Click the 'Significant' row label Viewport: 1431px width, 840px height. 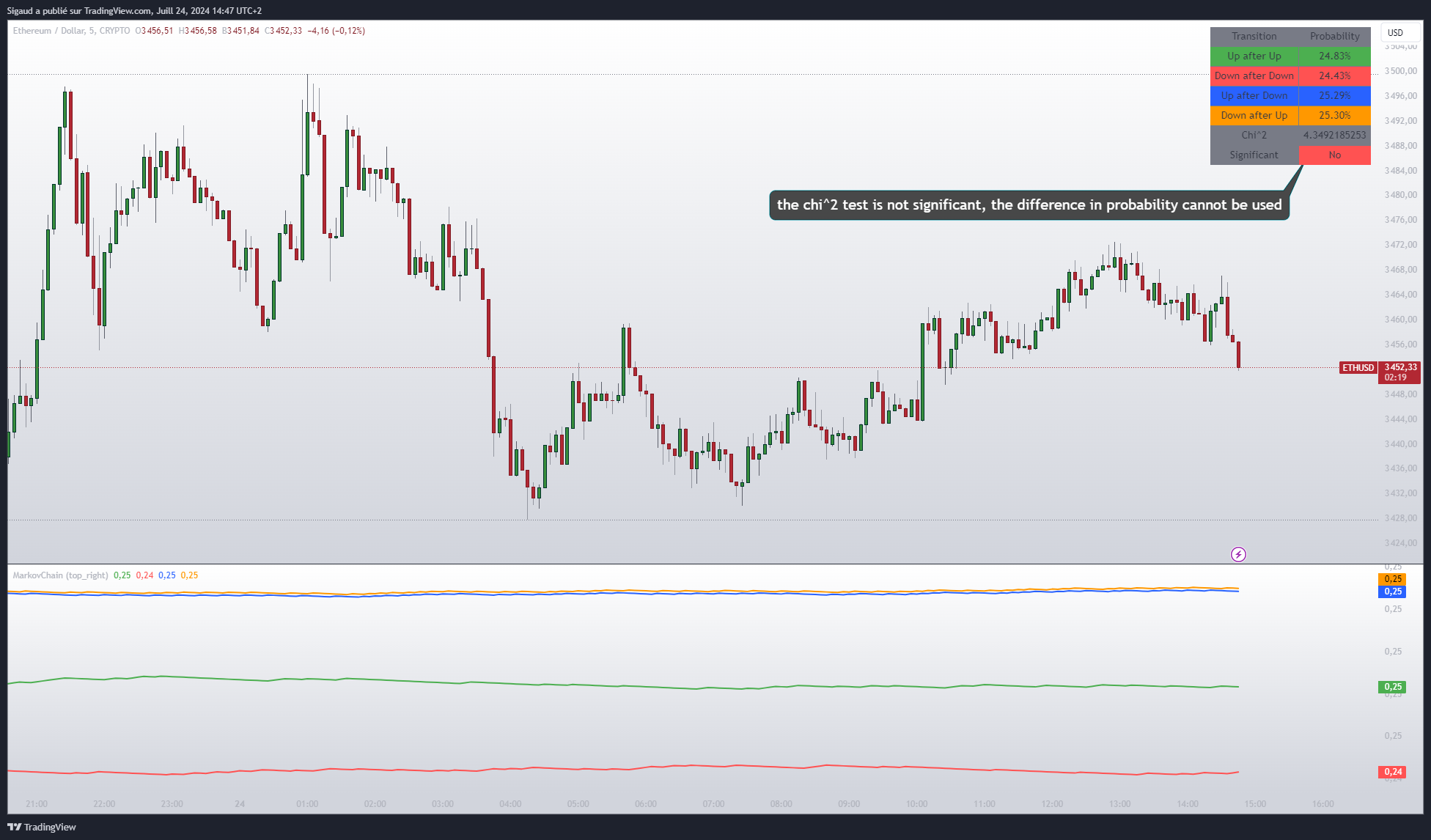pyautogui.click(x=1254, y=155)
